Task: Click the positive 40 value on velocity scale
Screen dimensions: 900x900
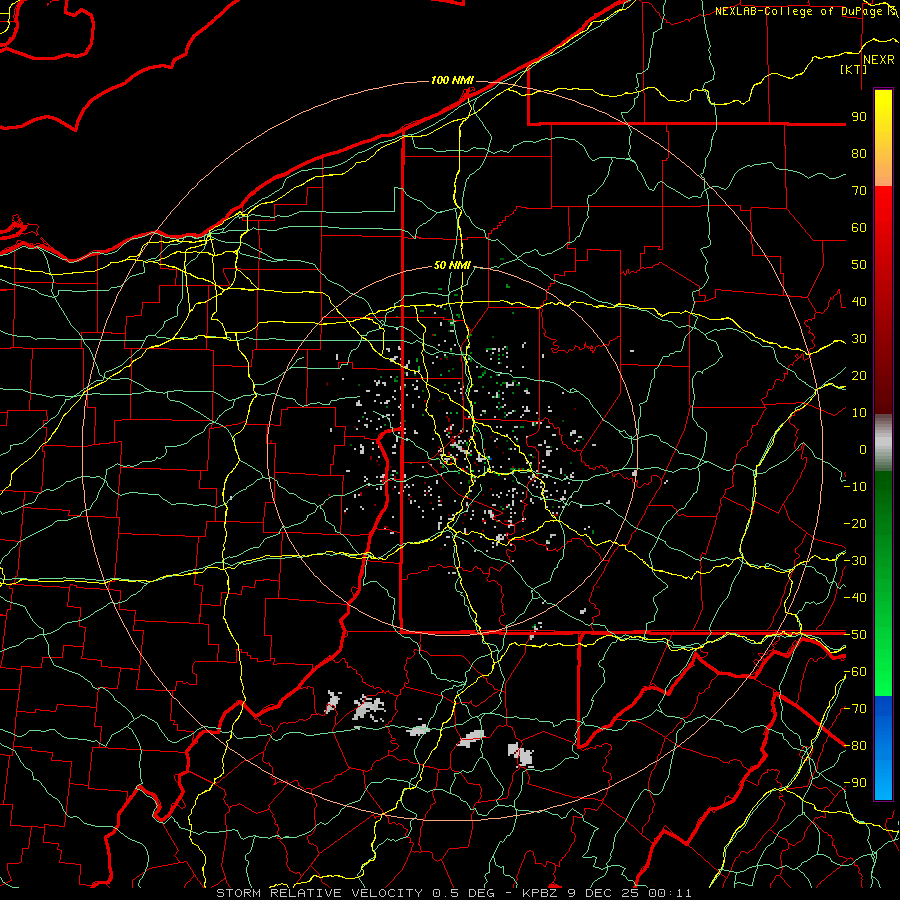Action: [859, 301]
